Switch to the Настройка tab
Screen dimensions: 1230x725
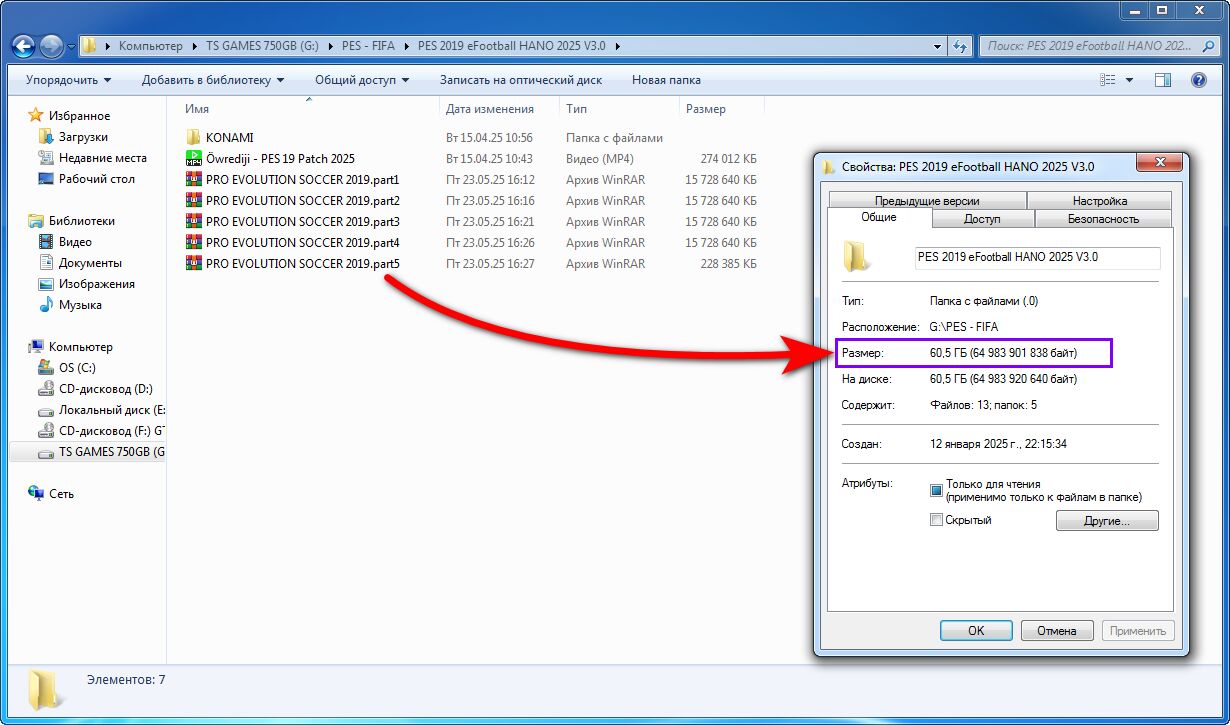[x=1099, y=201]
